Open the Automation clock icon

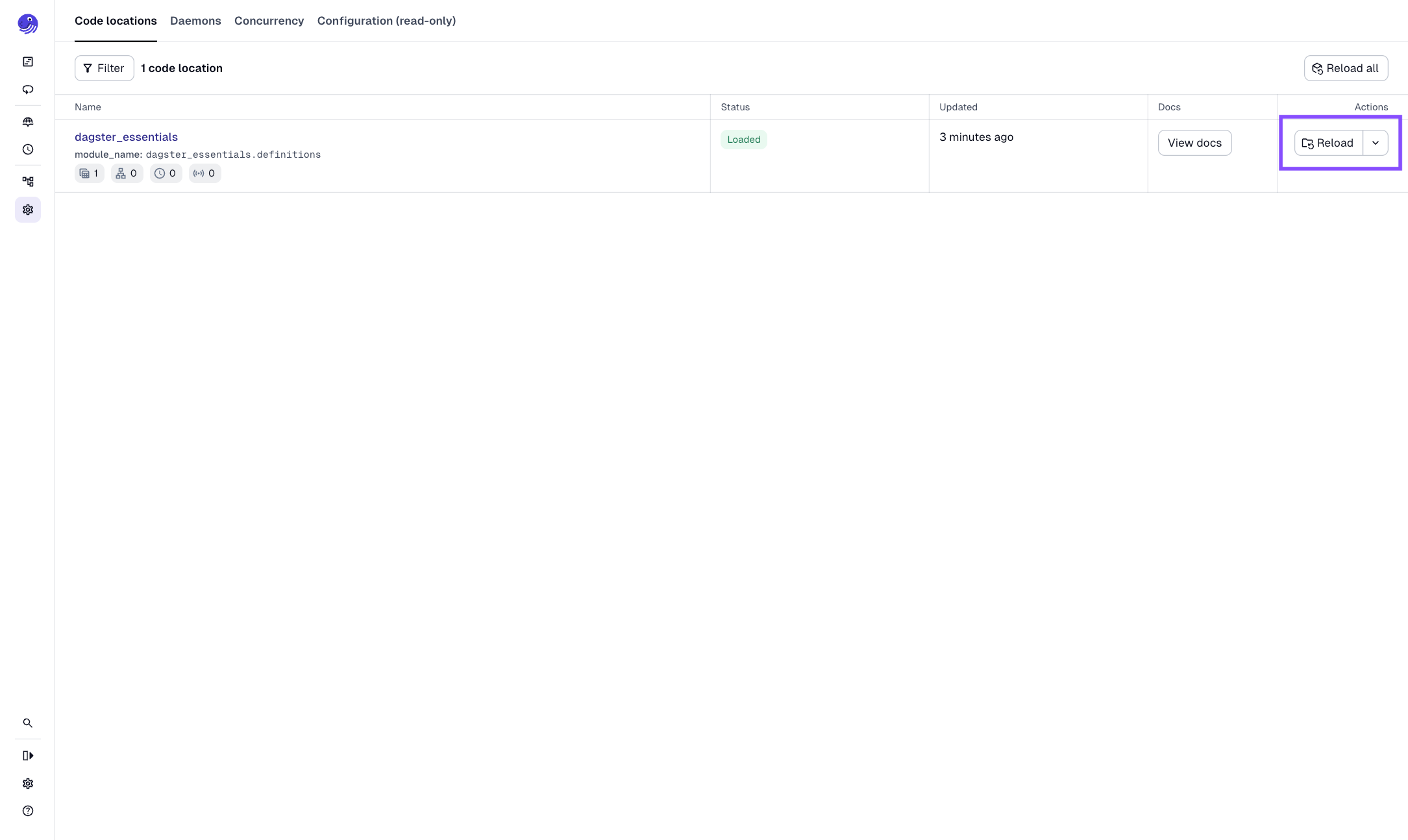[x=27, y=149]
